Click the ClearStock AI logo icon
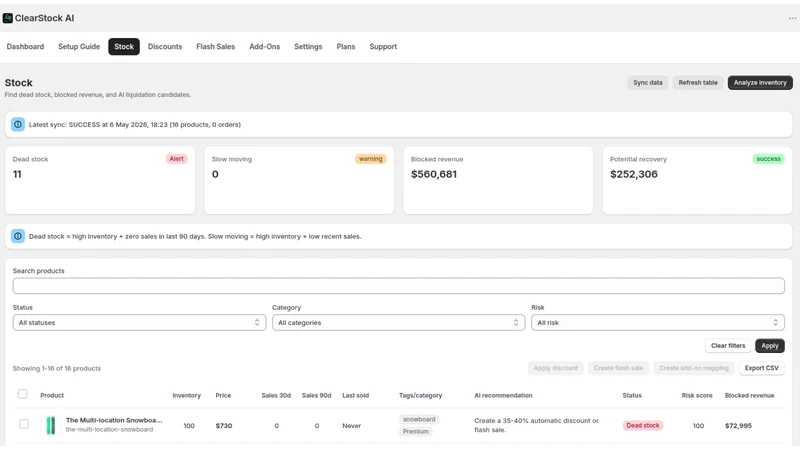800x450 pixels. coord(8,18)
